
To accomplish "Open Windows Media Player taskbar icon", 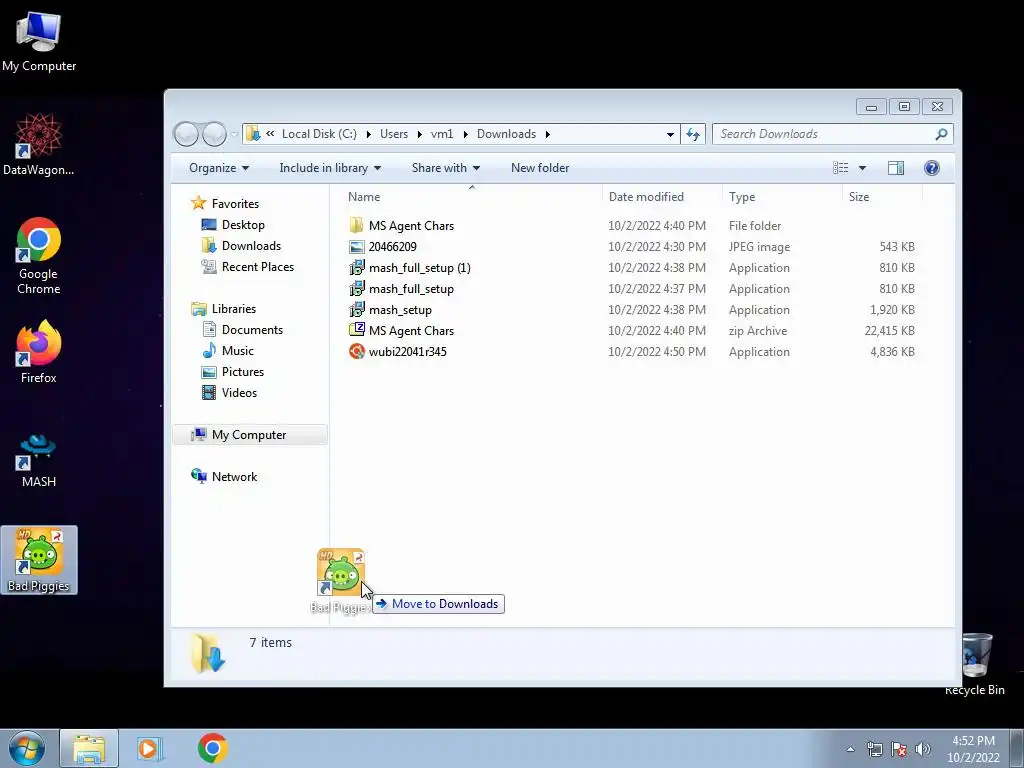I will 150,748.
